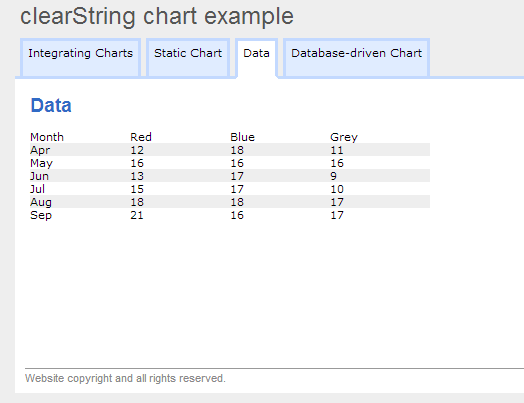Screen dimensions: 524x403
Task: Click the blue Data heading
Action: tap(51, 106)
